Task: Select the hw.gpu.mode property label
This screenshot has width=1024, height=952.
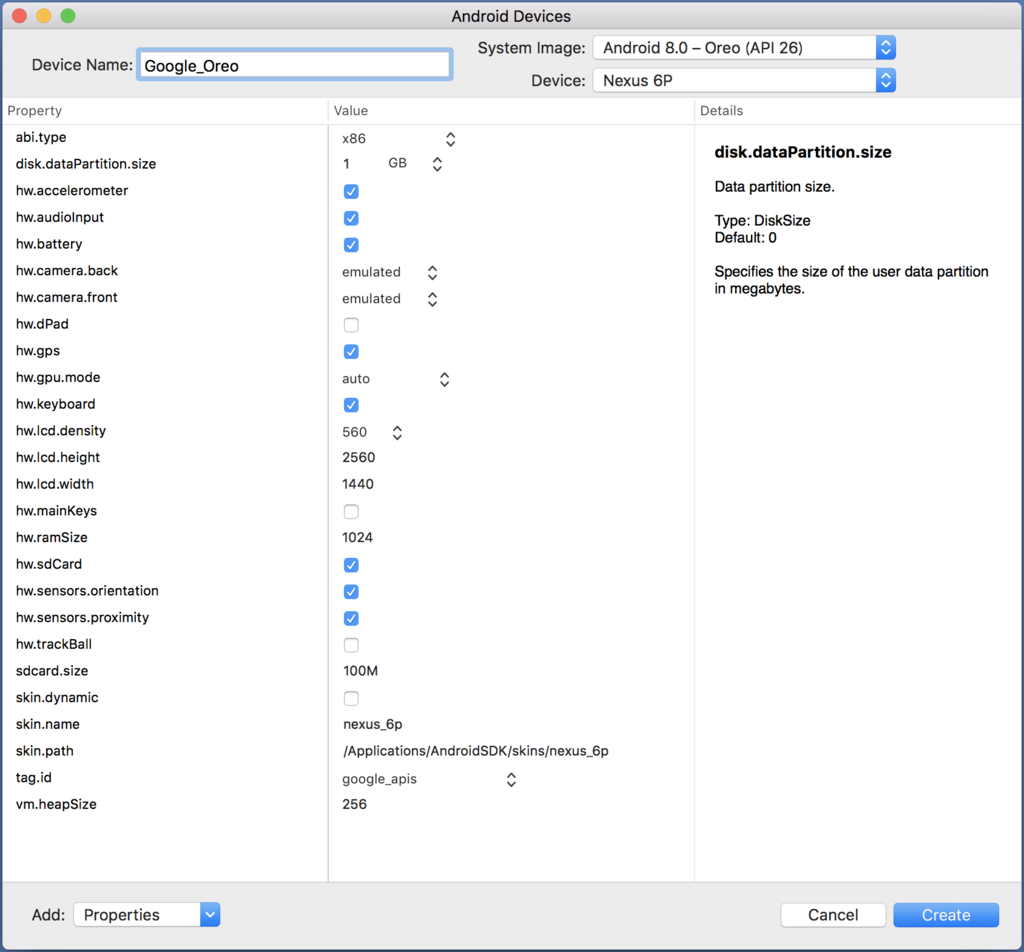Action: coord(58,377)
